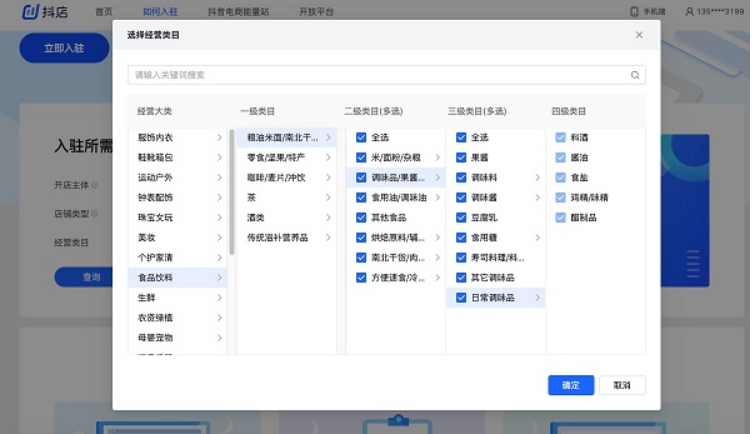Select 粮油米面/南北干... in 一级类目
Screen dimensions: 752x434
click(x=286, y=138)
